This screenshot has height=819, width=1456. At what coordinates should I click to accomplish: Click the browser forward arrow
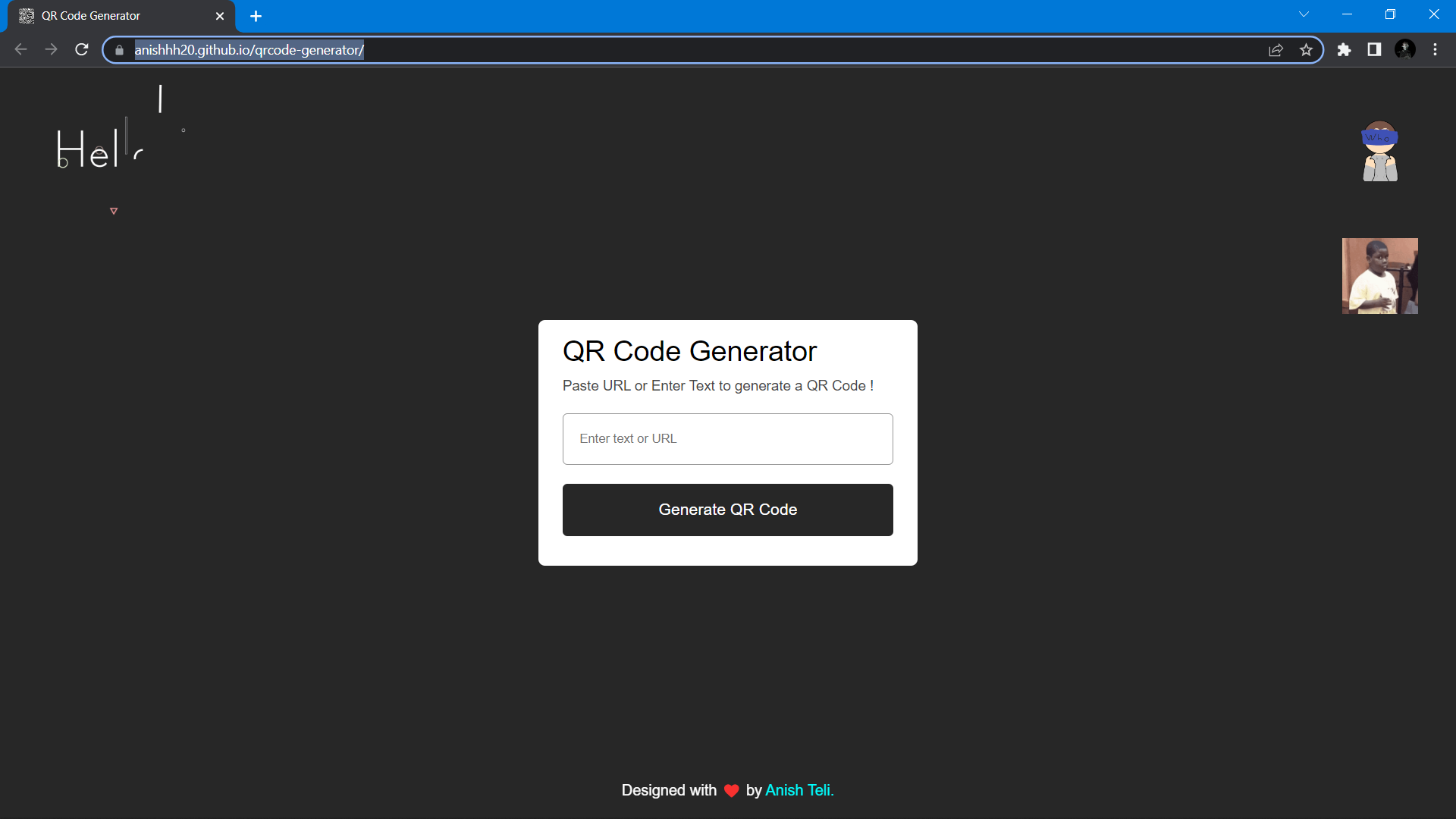tap(51, 49)
